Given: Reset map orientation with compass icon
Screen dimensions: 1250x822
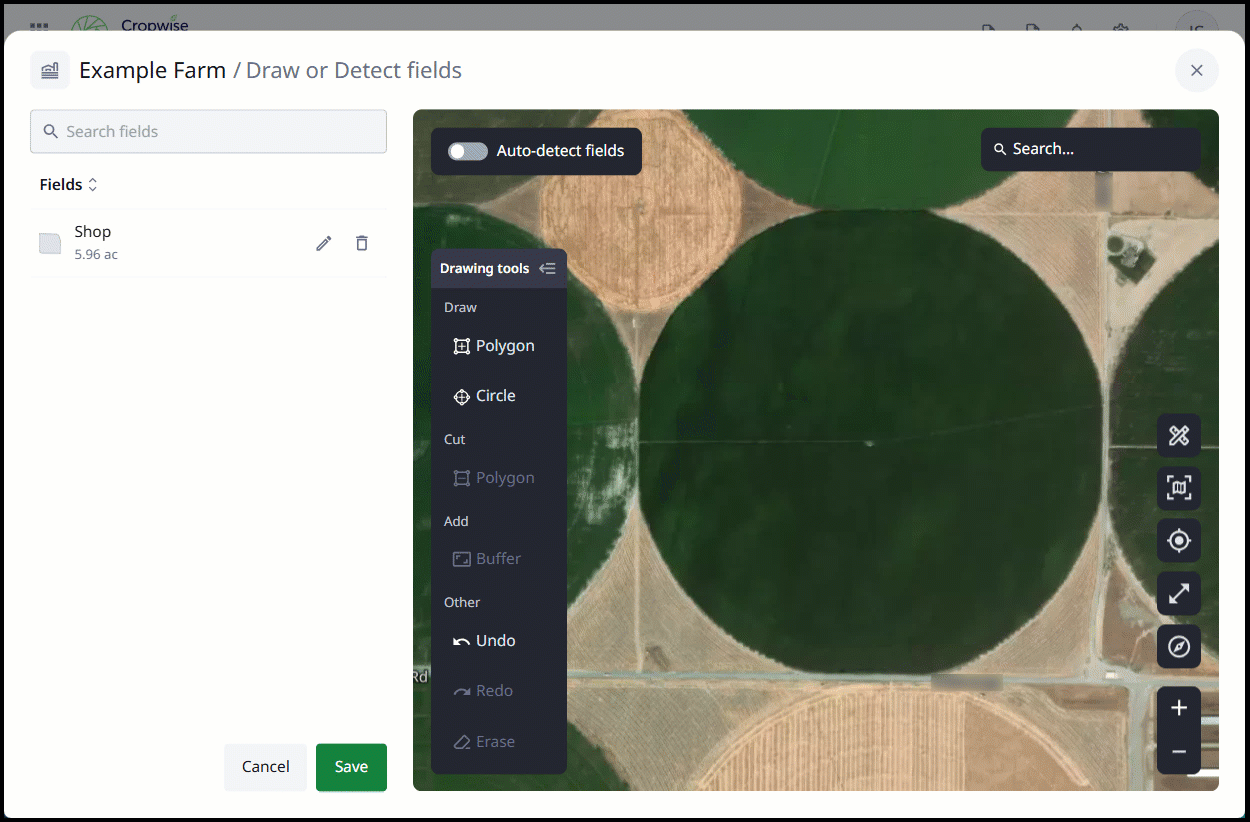Looking at the screenshot, I should [x=1179, y=647].
